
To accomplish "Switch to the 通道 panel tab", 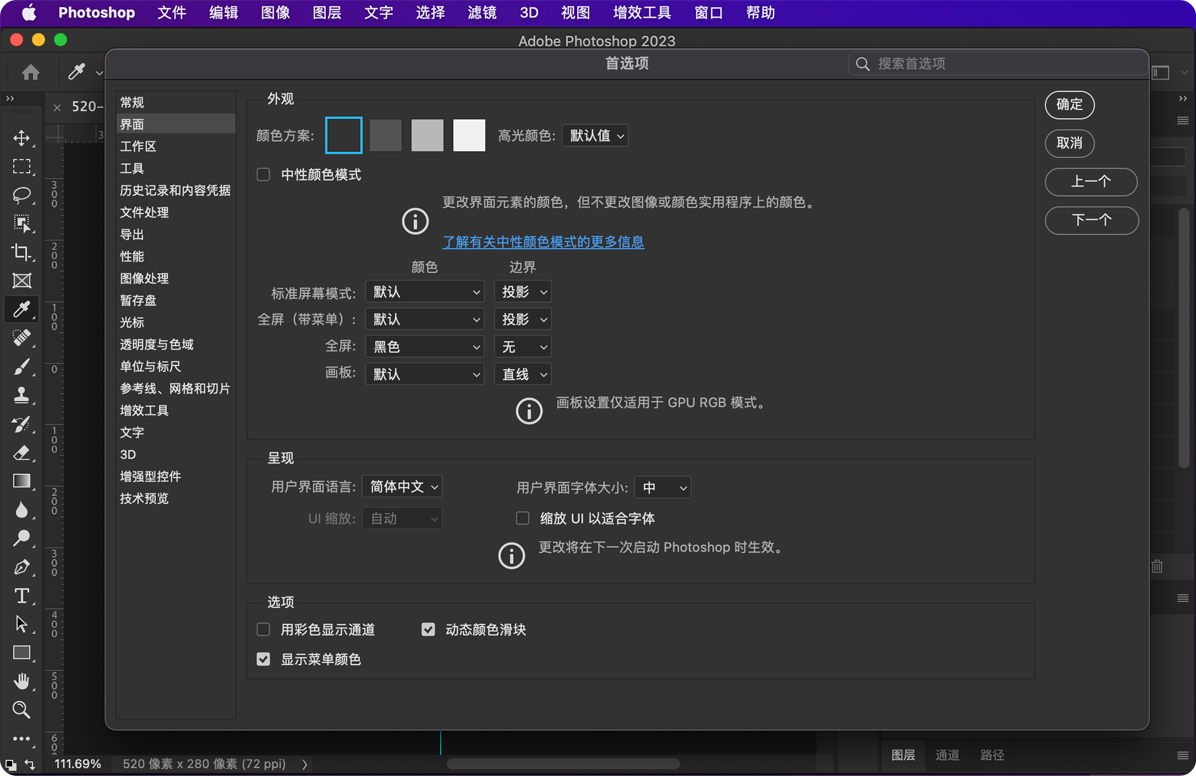I will (947, 755).
